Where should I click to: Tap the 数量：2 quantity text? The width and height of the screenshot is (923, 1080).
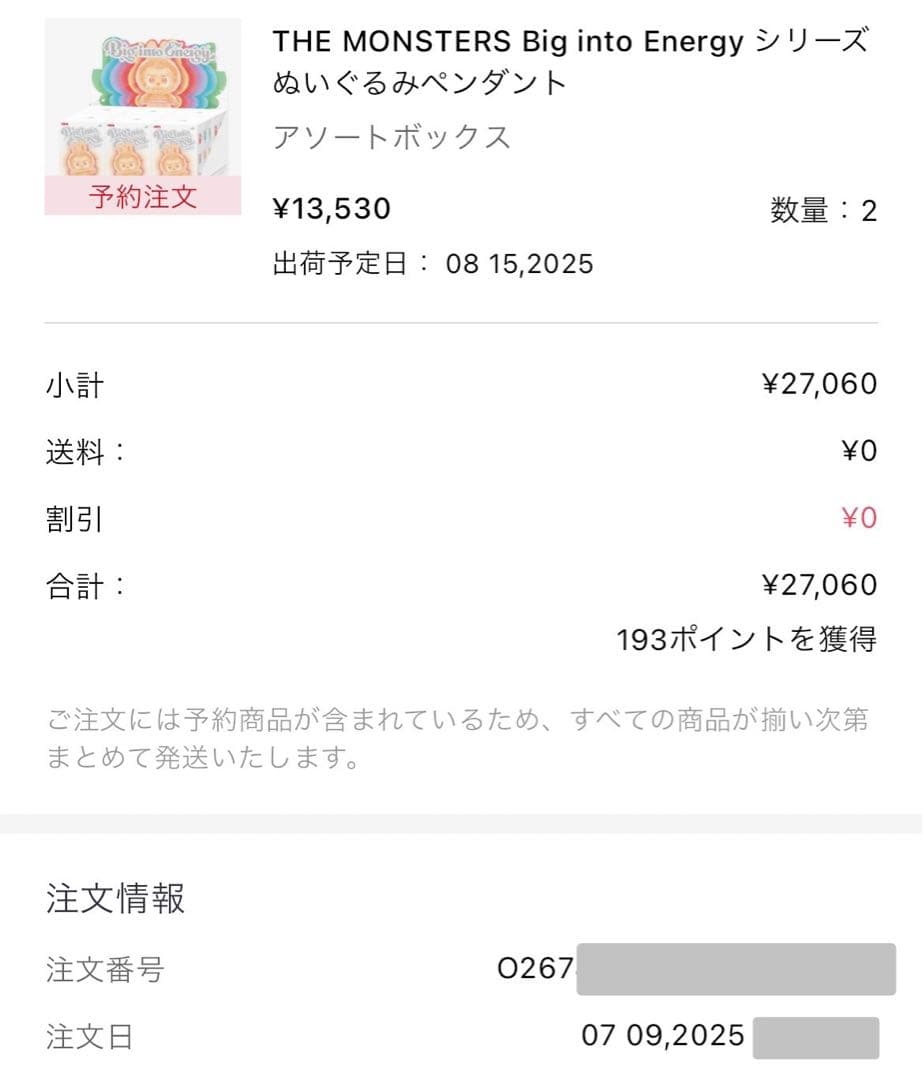click(823, 210)
